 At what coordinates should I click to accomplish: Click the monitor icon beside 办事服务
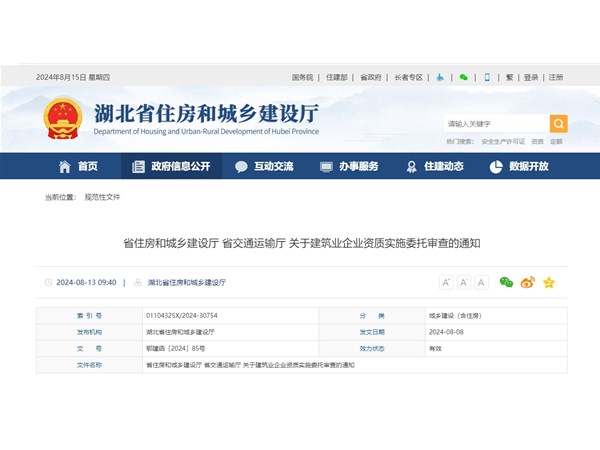tap(326, 166)
